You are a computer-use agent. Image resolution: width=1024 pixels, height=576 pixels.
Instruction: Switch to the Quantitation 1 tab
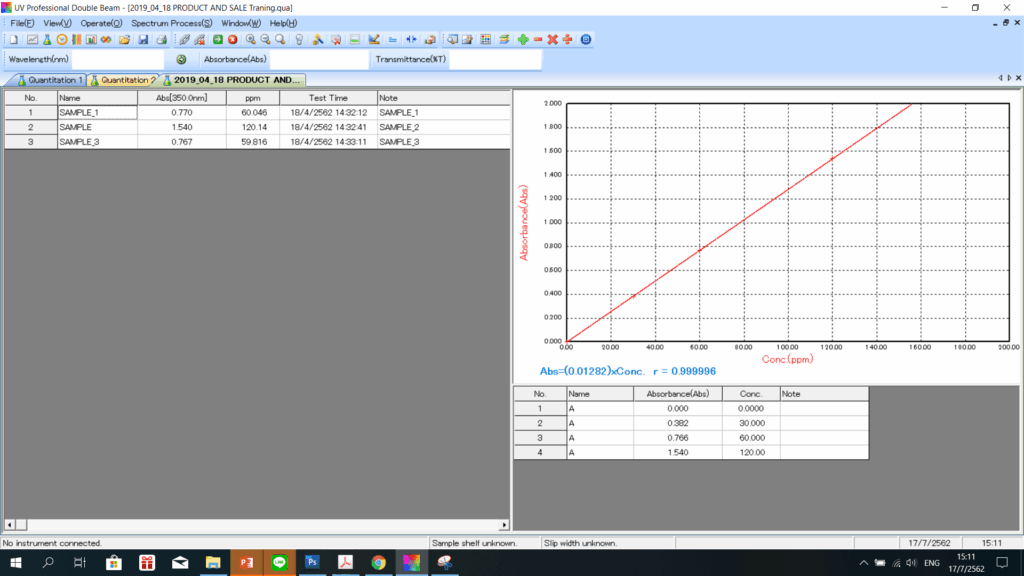(x=48, y=80)
